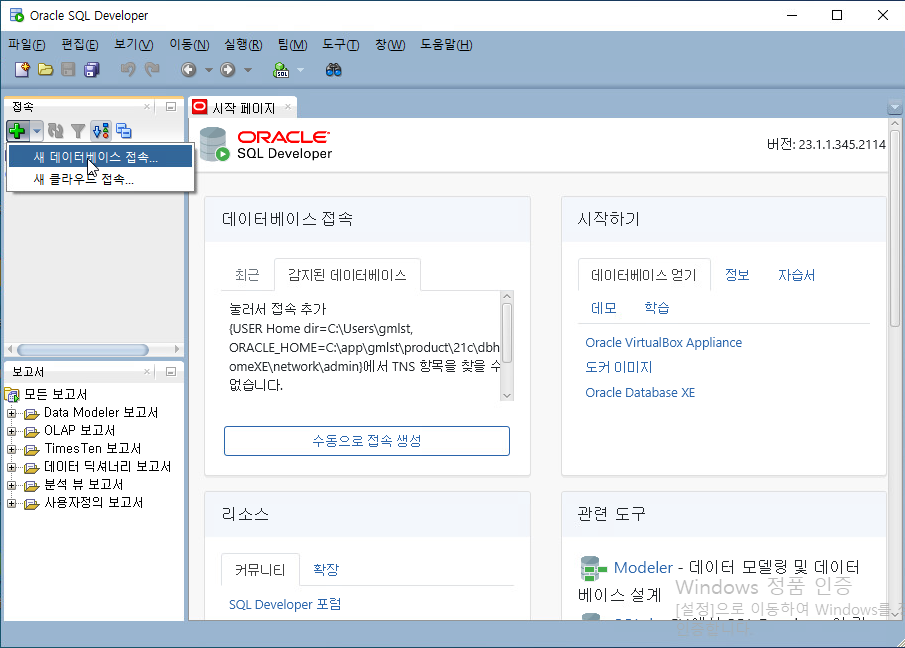Select 새 클라우드 접속... menu item
The height and width of the screenshot is (648, 905).
[100, 179]
